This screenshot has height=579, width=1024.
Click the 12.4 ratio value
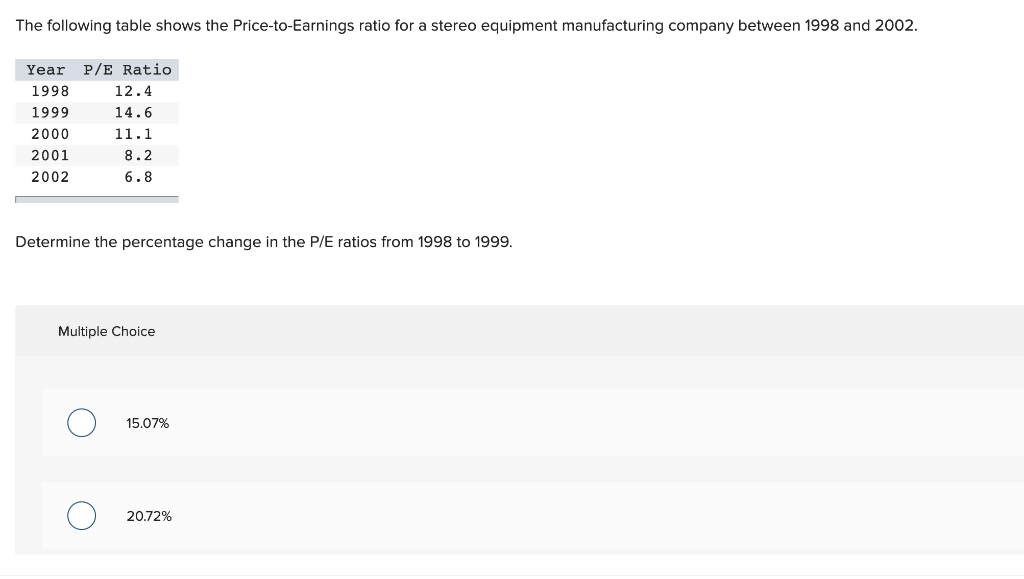[x=133, y=91]
